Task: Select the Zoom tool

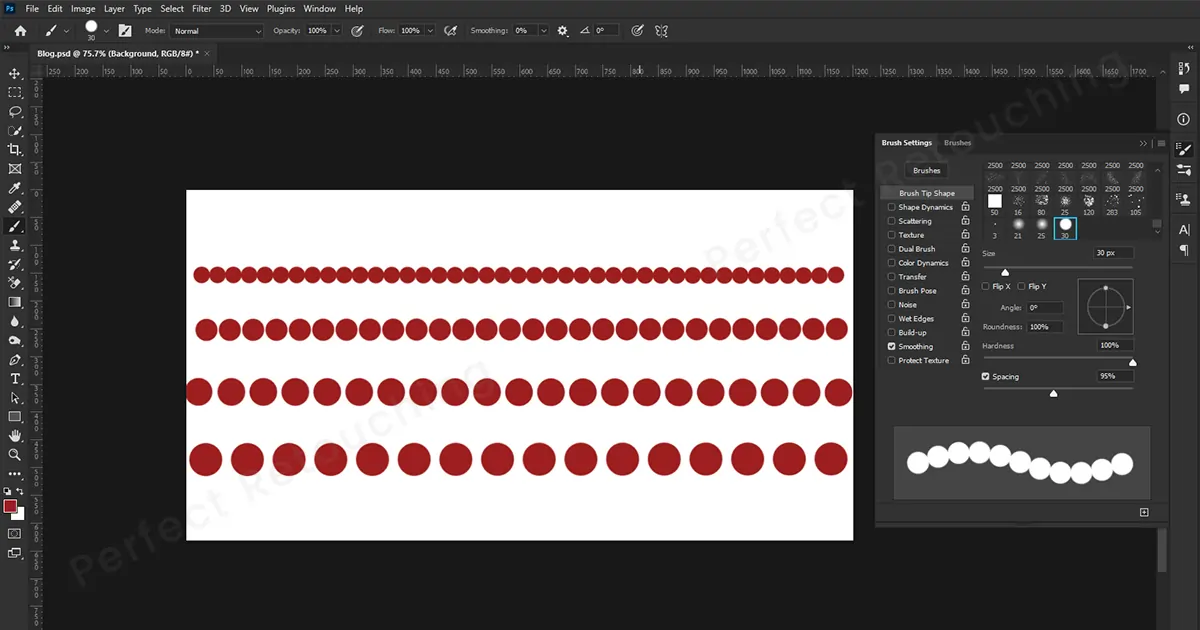Action: click(14, 455)
